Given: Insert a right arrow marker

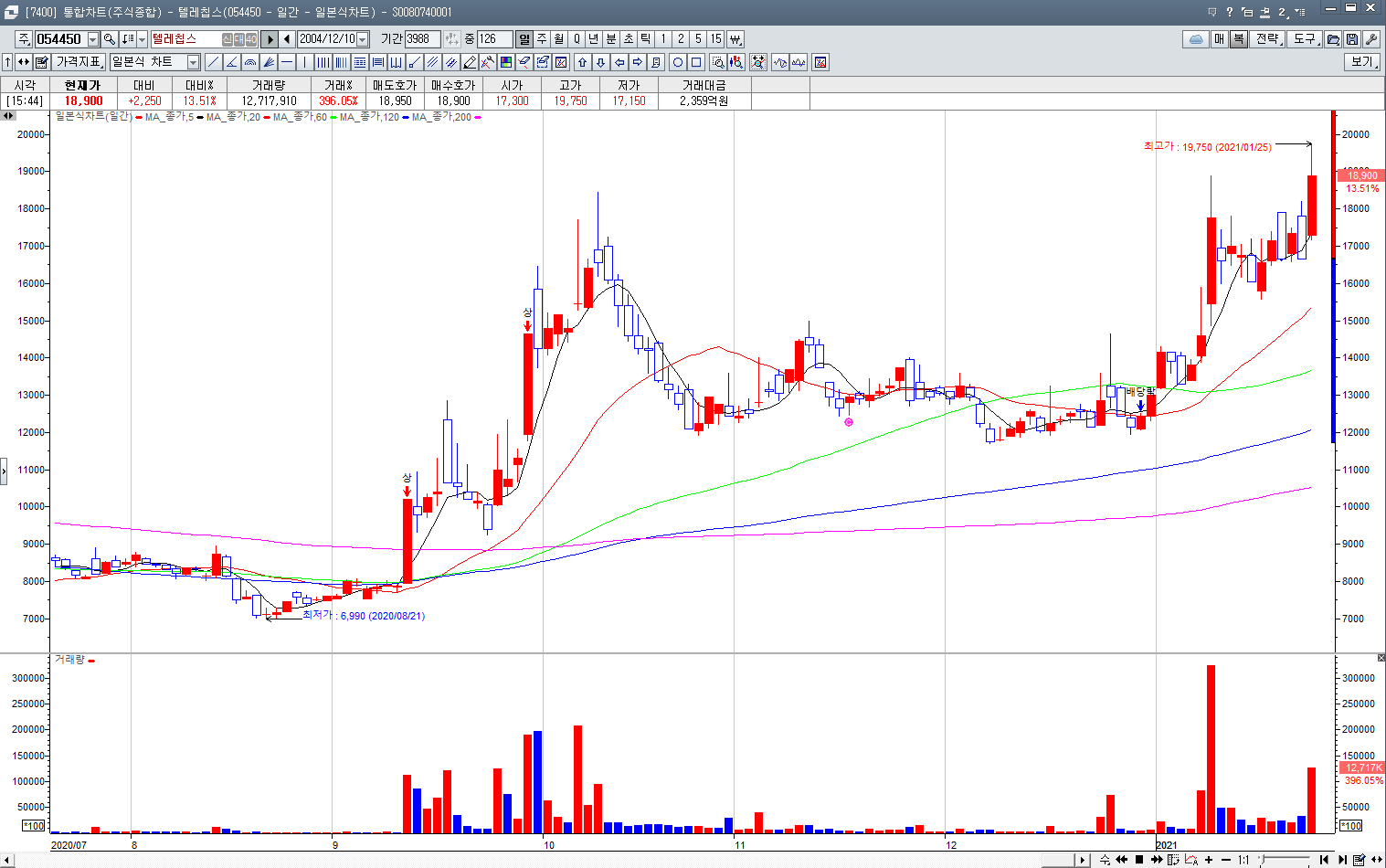Looking at the screenshot, I should click(x=638, y=62).
